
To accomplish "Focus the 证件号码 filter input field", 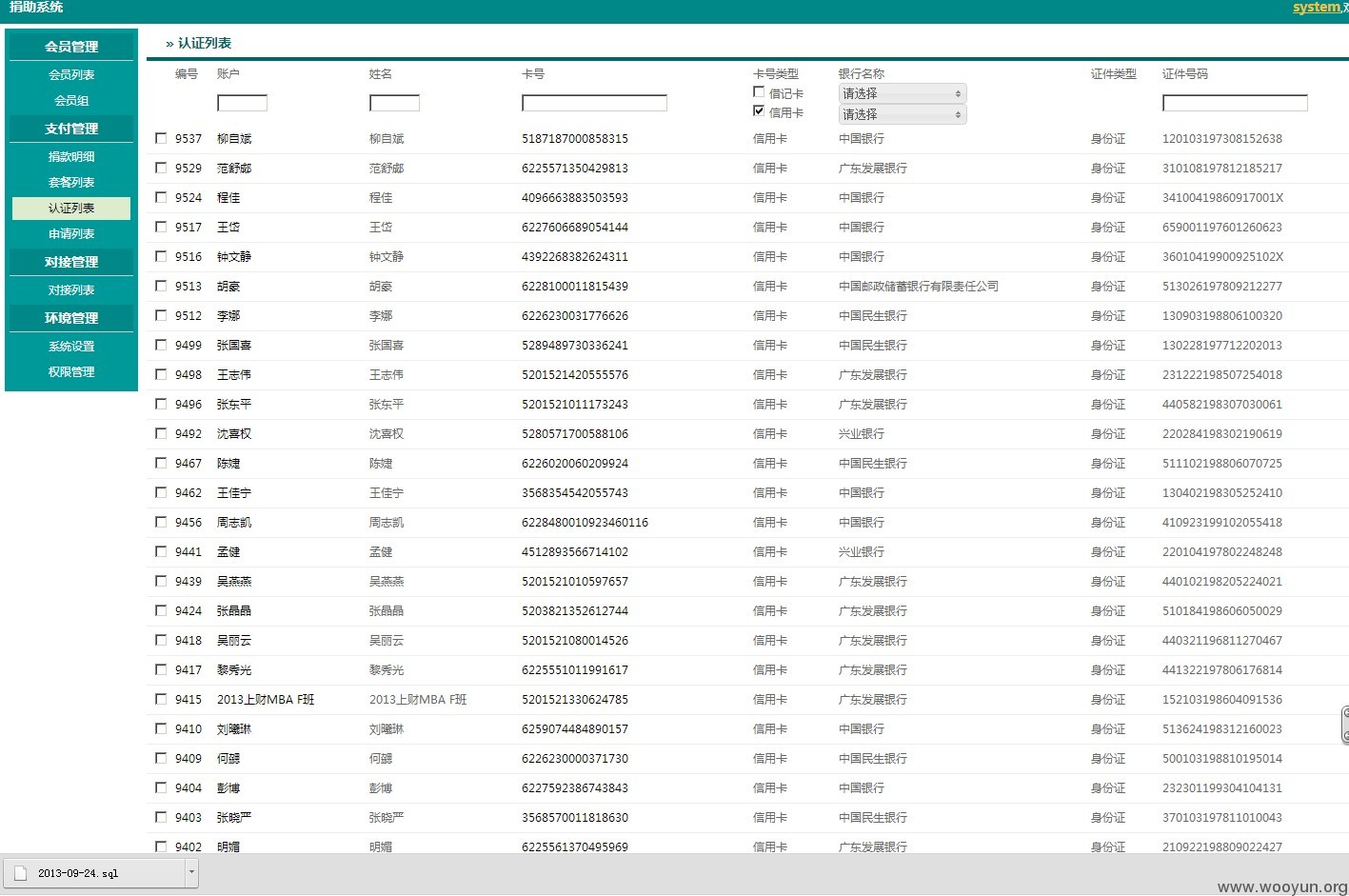I will click(x=1235, y=103).
